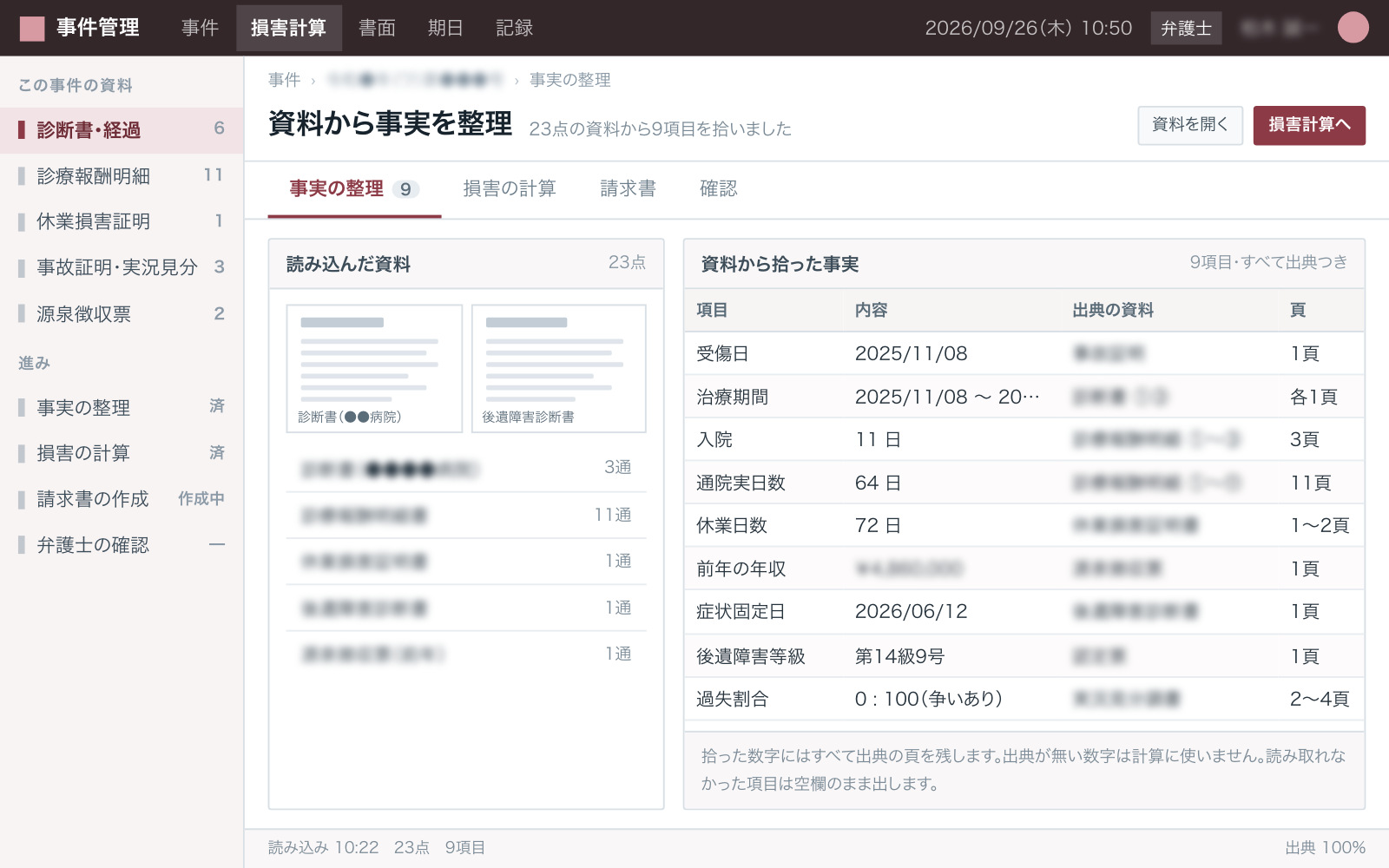Viewport: 1389px width, 868px height.
Task: Open 請求書の作成 progress step
Action: (x=122, y=499)
